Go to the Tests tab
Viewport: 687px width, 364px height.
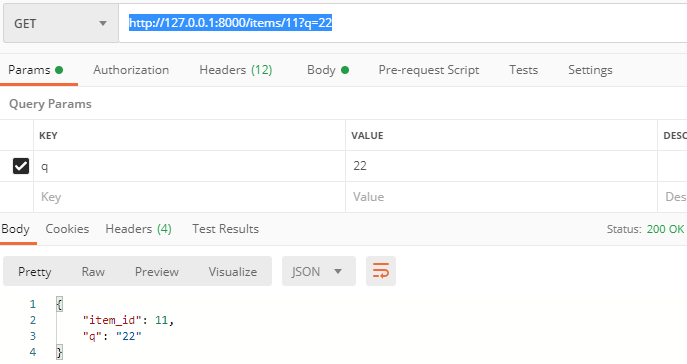[523, 70]
